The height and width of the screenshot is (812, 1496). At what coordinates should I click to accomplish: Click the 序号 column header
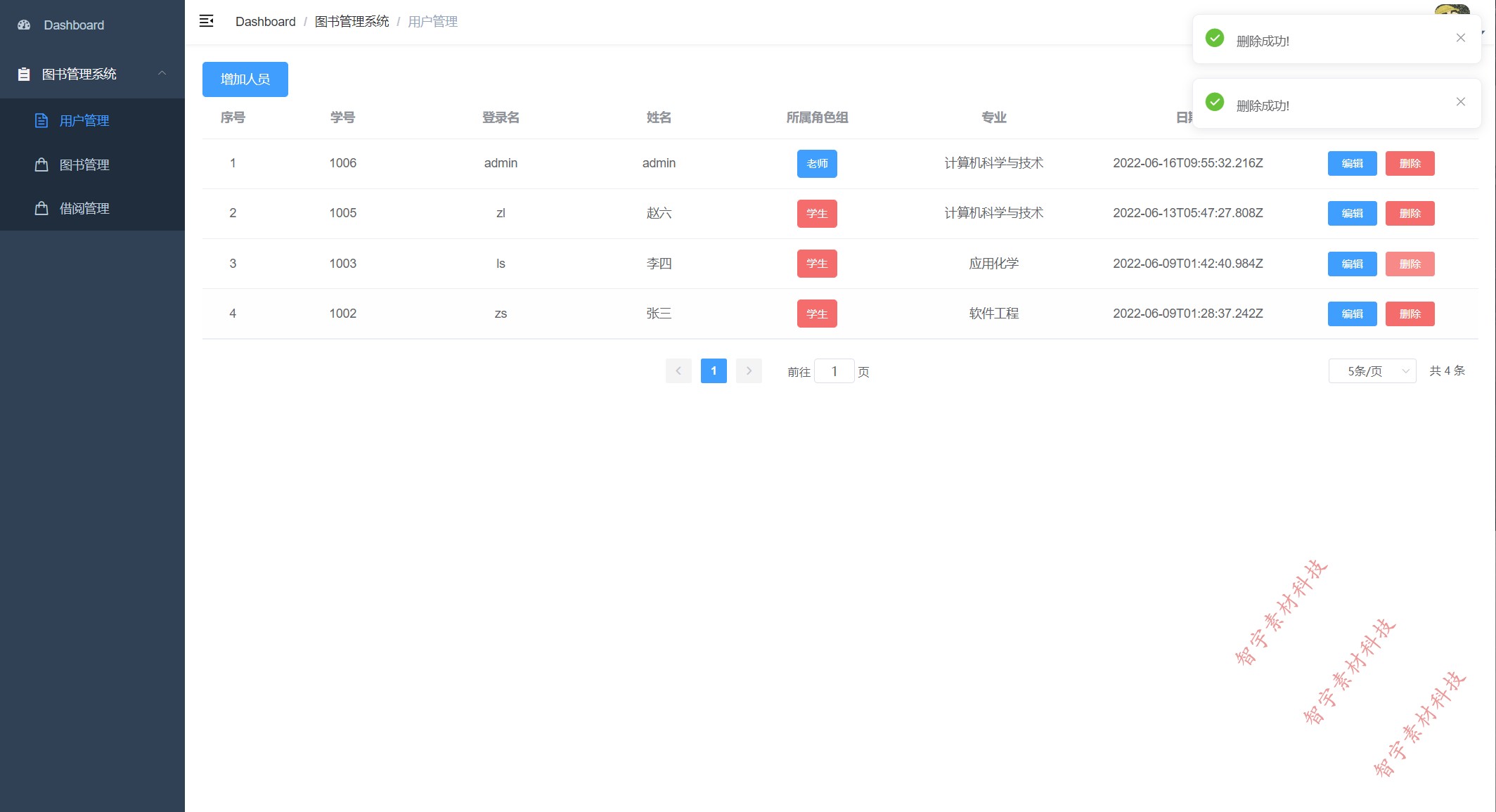233,117
